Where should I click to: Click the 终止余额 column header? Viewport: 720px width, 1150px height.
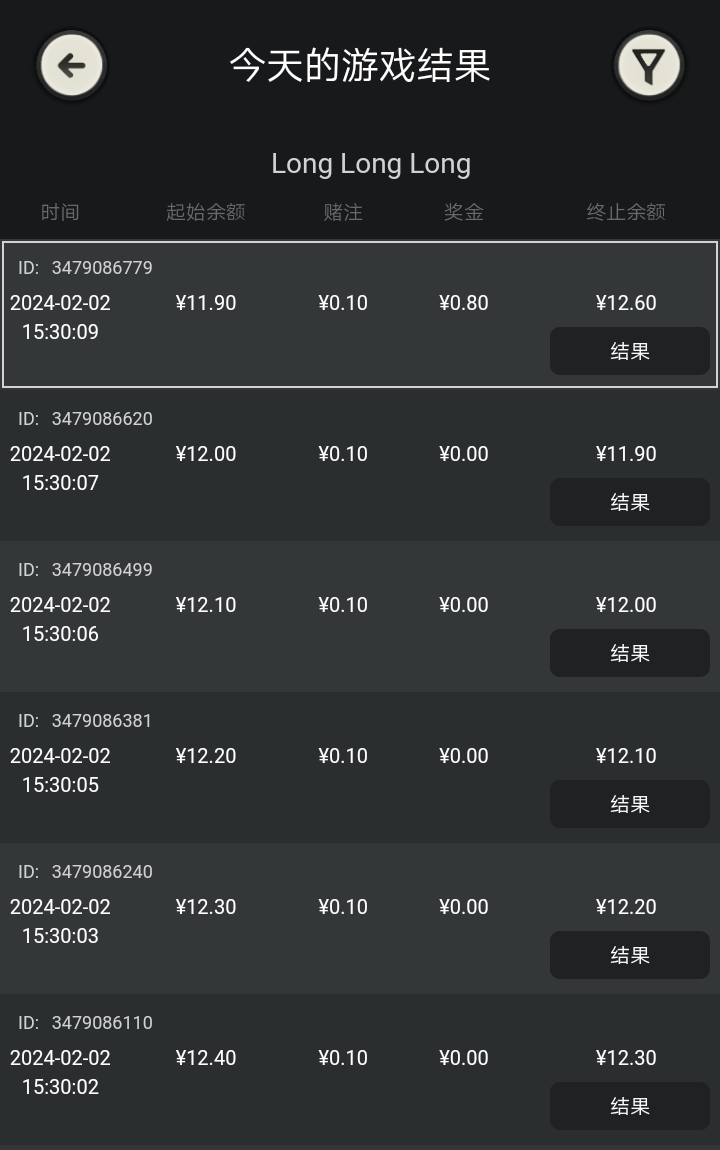click(x=626, y=212)
